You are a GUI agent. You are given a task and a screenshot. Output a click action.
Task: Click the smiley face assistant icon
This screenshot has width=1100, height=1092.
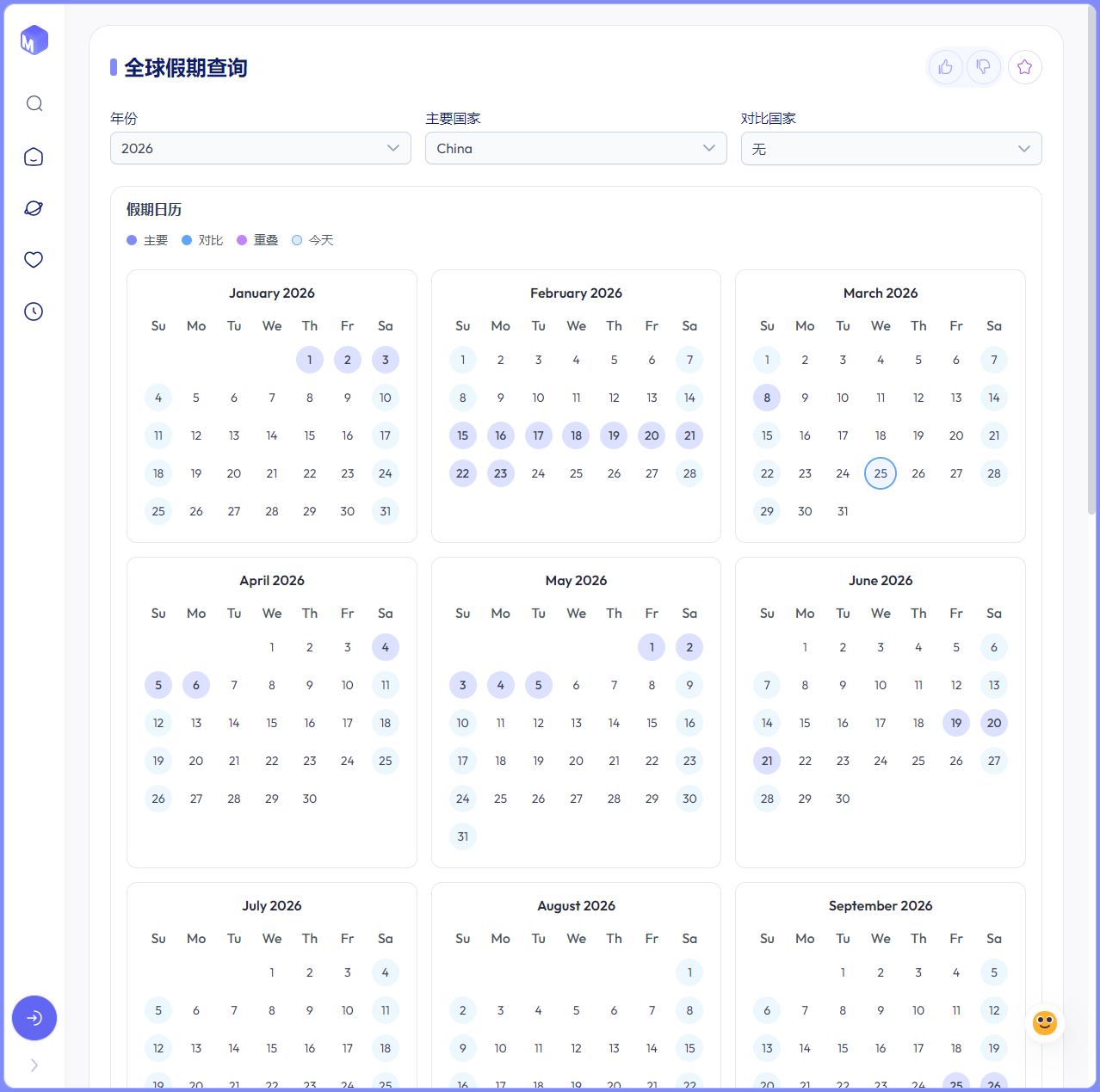coord(1045,1023)
